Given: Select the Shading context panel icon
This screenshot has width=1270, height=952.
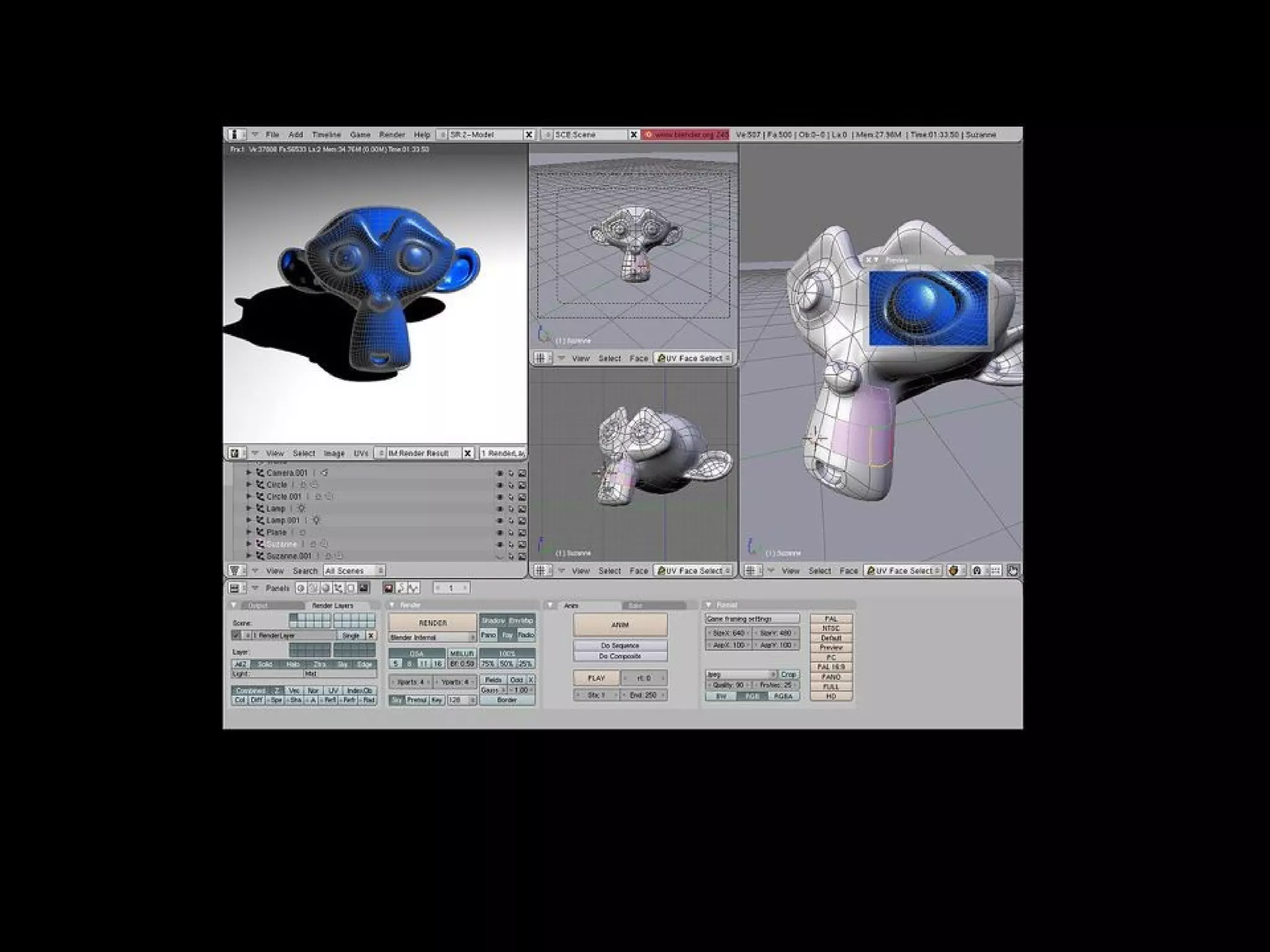Looking at the screenshot, I should coord(326,588).
